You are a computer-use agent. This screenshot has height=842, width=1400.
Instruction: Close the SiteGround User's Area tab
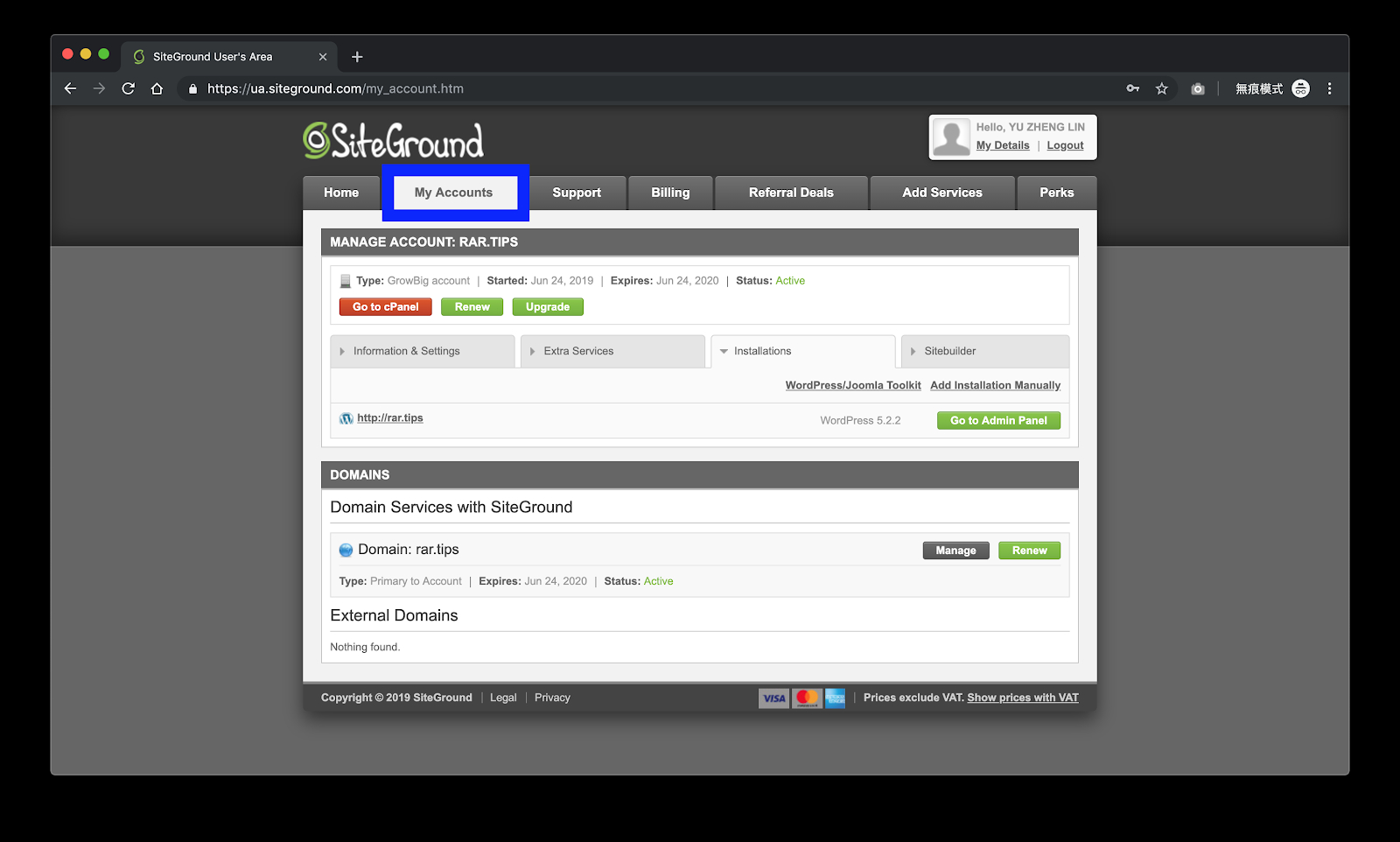(x=323, y=57)
